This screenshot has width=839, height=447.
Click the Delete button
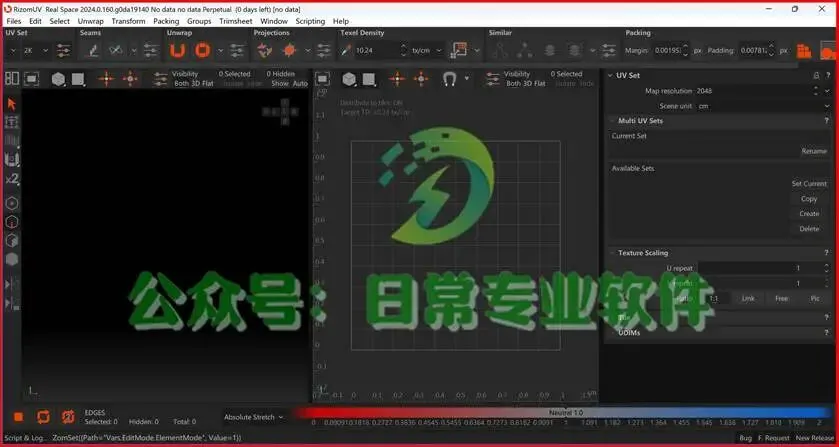[809, 229]
